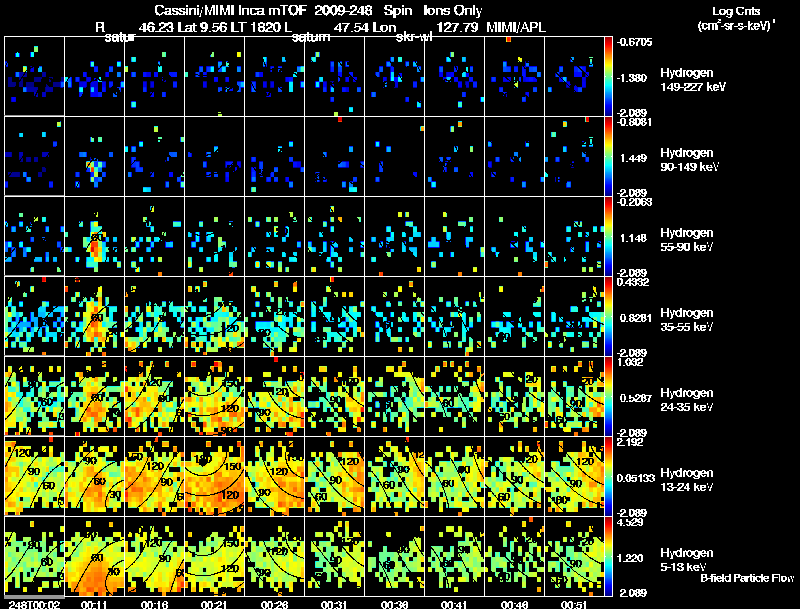Open the 13-24 keV panel at 00:51
800x609 pixels.
click(x=574, y=476)
